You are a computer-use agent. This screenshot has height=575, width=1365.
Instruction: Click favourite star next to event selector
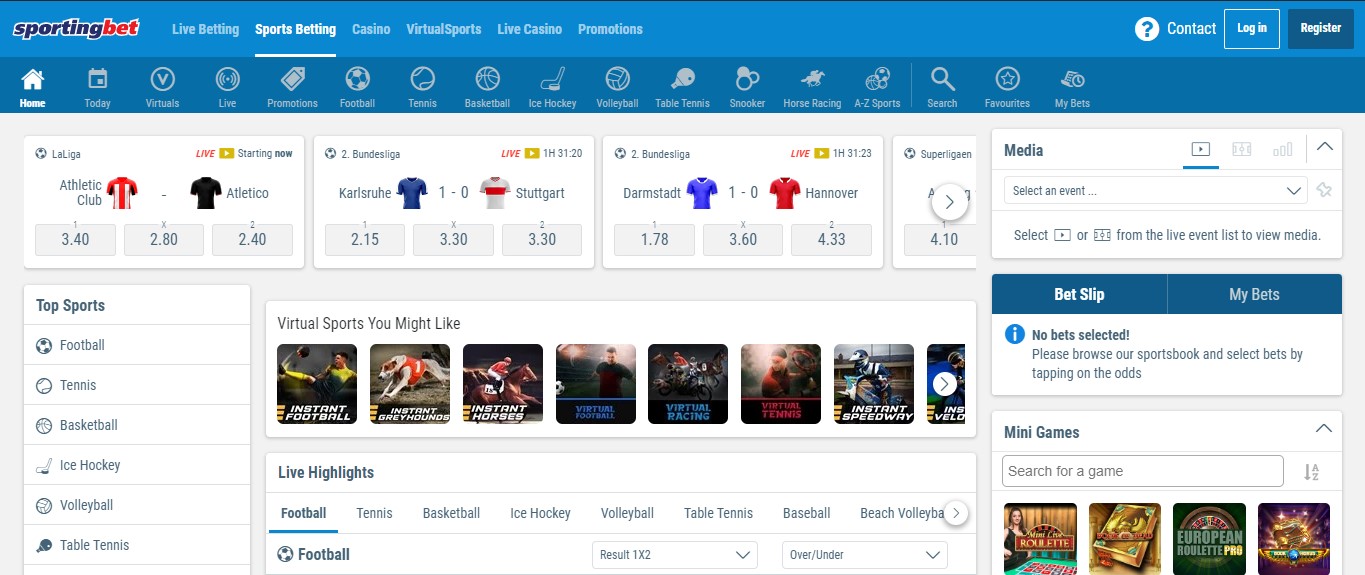point(1324,190)
